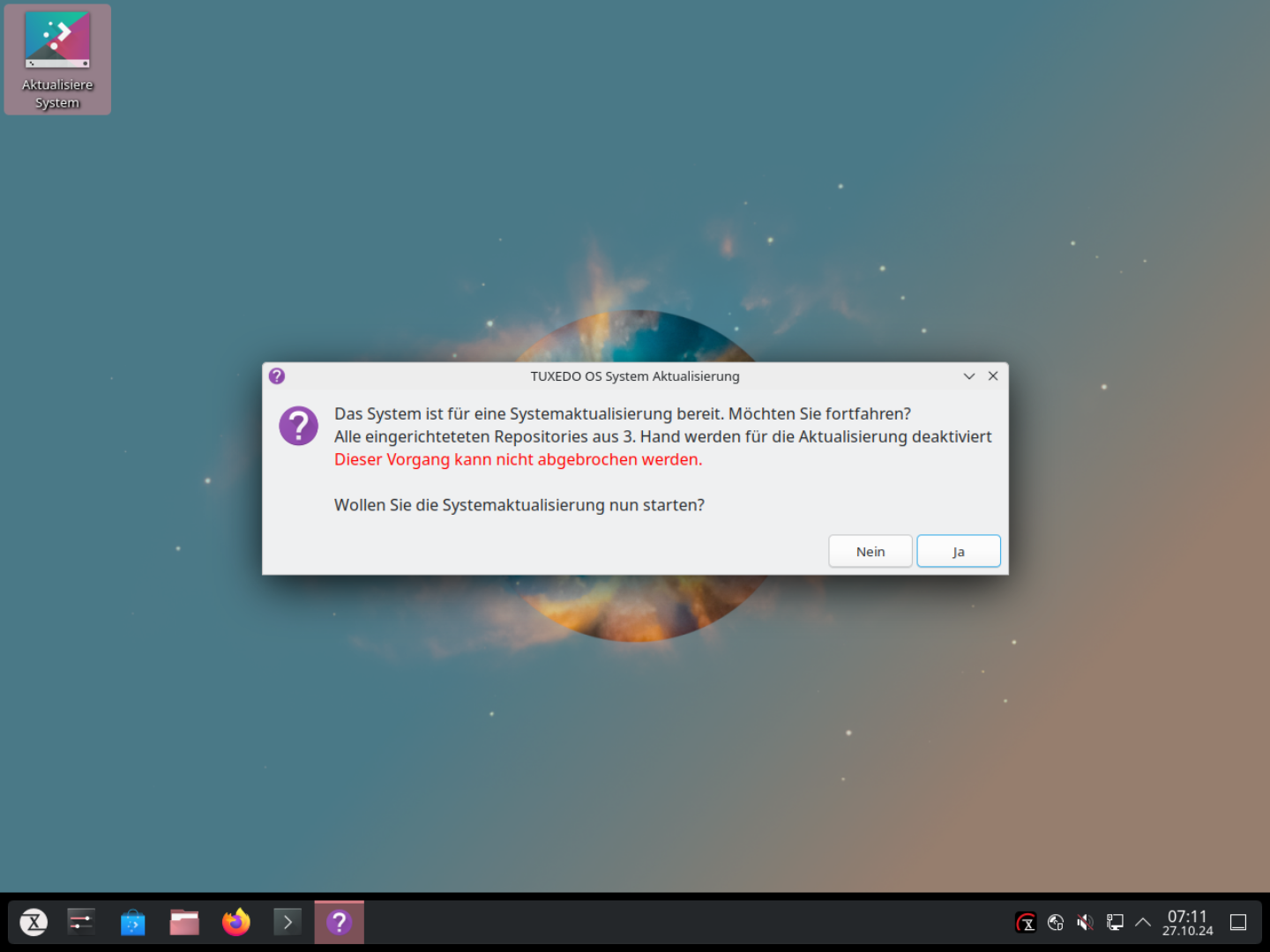Click the show desktop button in the taskbar
The width and height of the screenshot is (1270, 952).
[x=1238, y=922]
